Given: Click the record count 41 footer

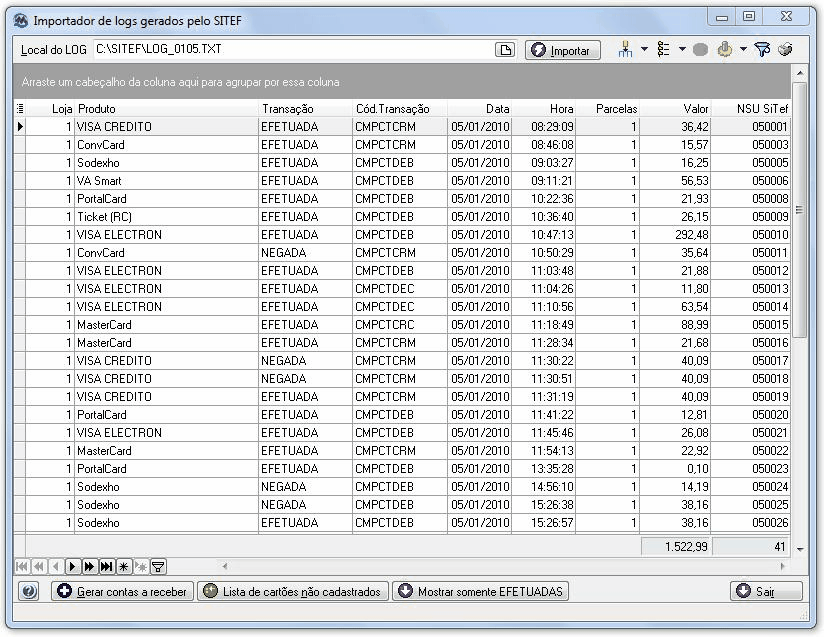Looking at the screenshot, I should (x=751, y=547).
